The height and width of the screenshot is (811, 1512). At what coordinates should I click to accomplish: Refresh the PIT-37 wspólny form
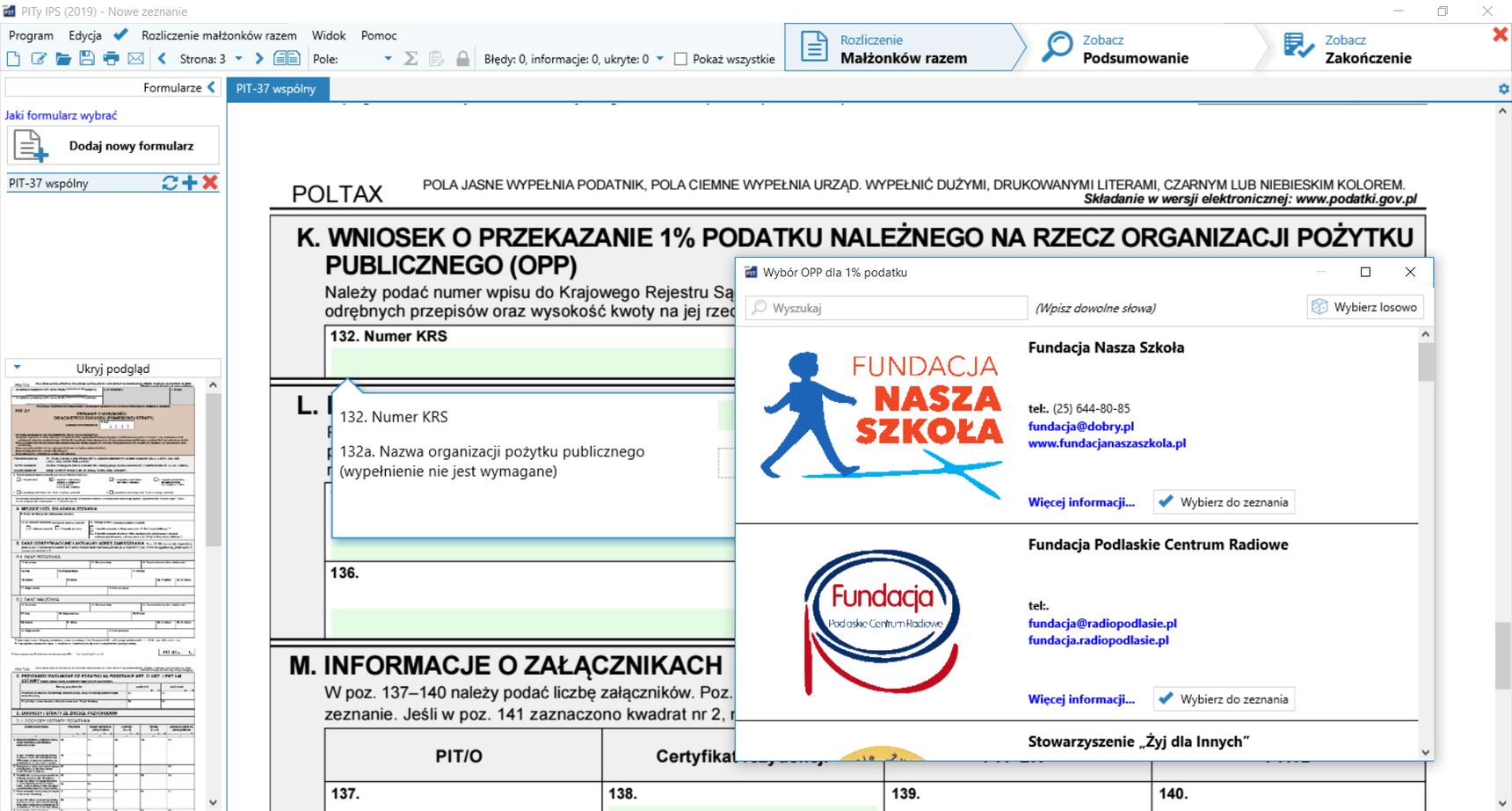pos(170,183)
